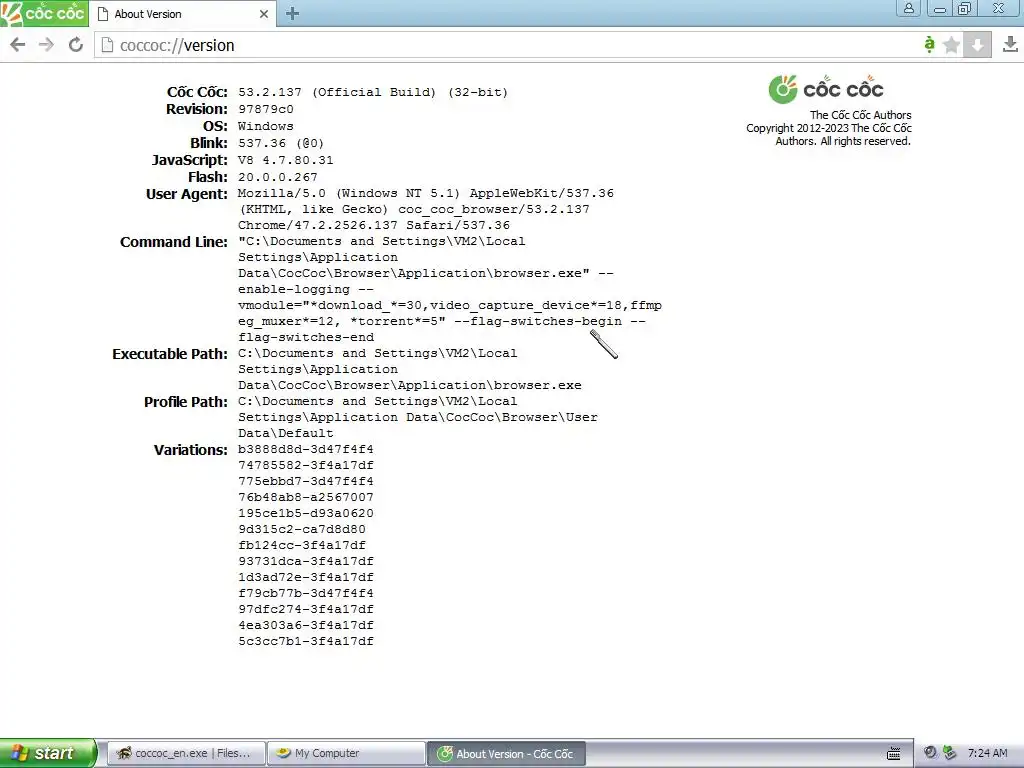This screenshot has width=1024, height=768.
Task: Click the second system tray icon next to the clock
Action: point(950,753)
